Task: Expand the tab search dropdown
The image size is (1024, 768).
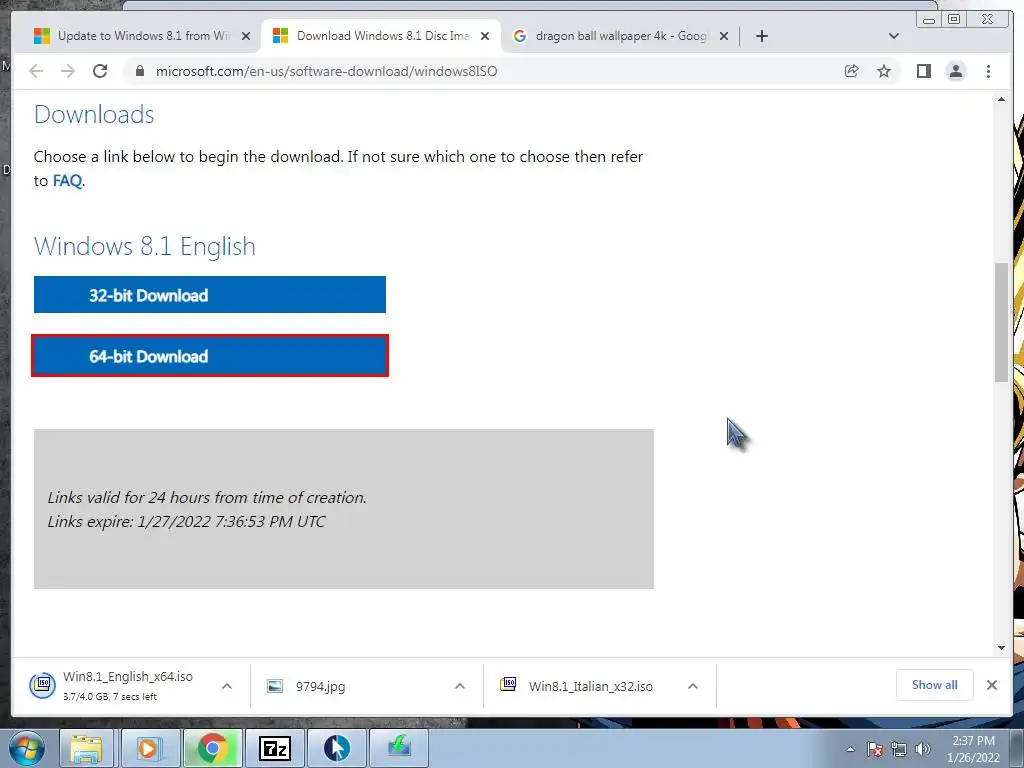Action: click(x=894, y=36)
